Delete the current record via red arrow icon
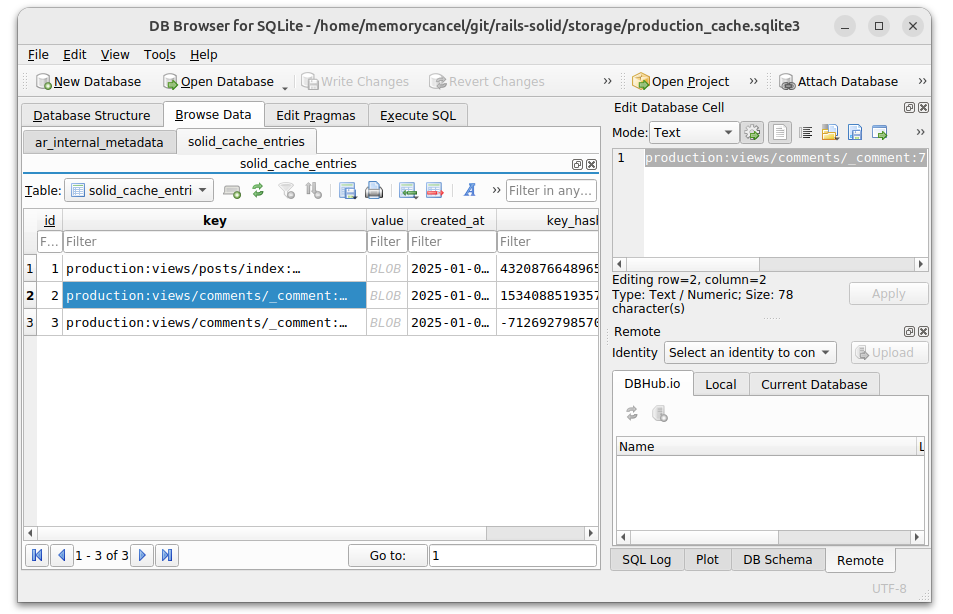953x614 pixels. pyautogui.click(x=435, y=191)
